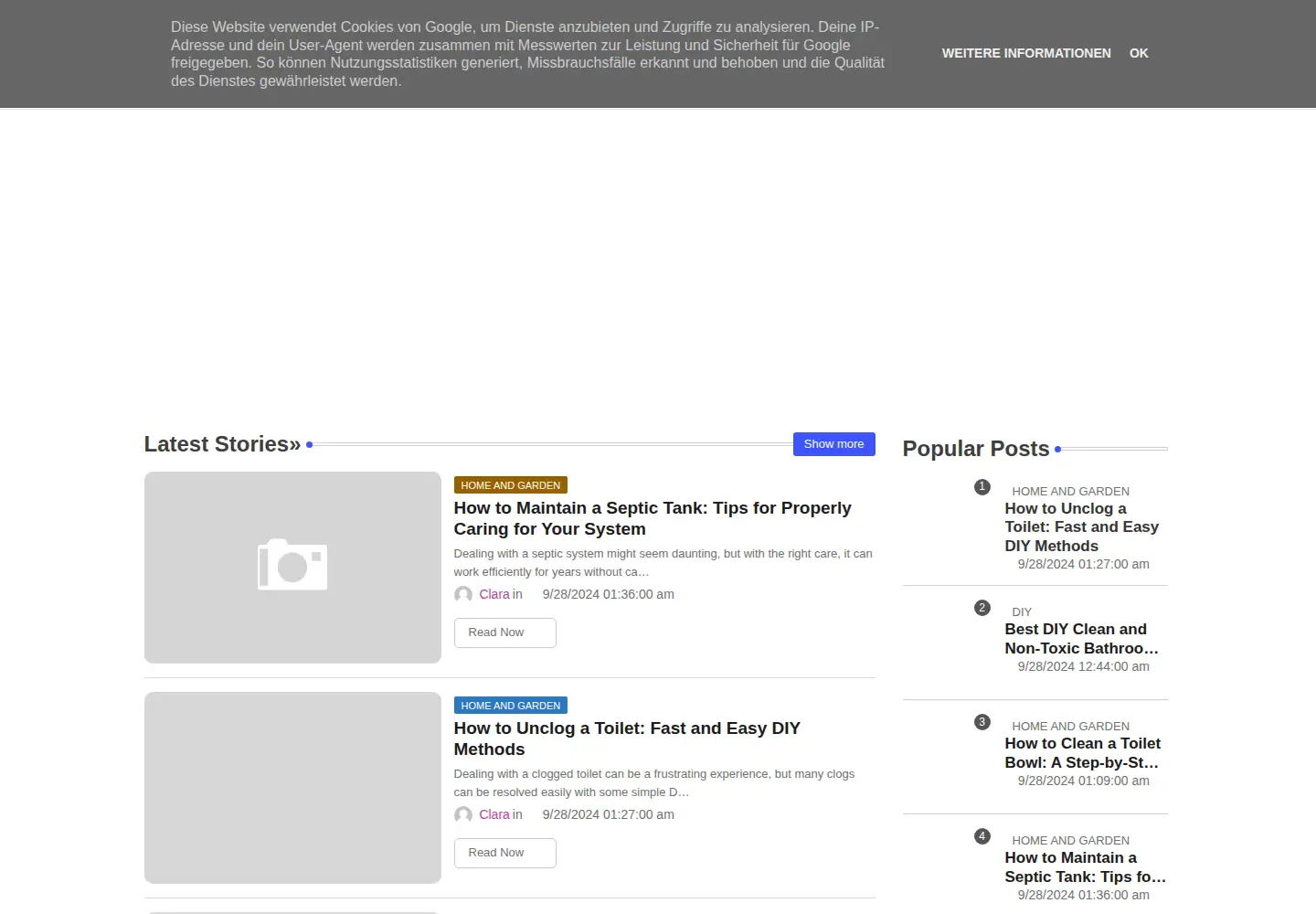This screenshot has height=914, width=1316.
Task: Open popular post Best DIY Clean and Non-Toxic Bathroom
Action: tap(1082, 639)
